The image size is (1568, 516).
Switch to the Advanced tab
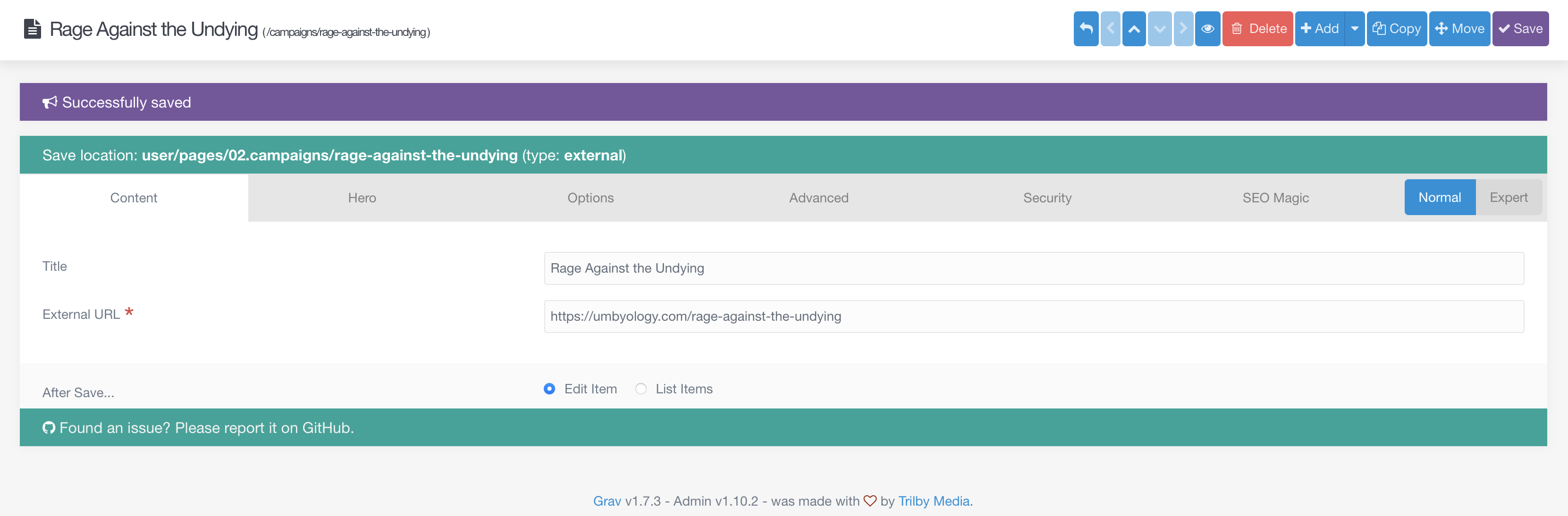point(819,198)
